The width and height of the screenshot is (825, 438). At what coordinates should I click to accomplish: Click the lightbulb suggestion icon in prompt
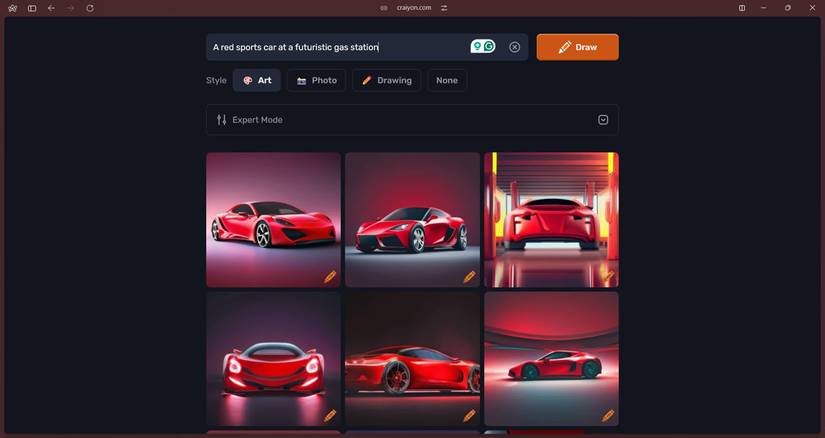(477, 46)
